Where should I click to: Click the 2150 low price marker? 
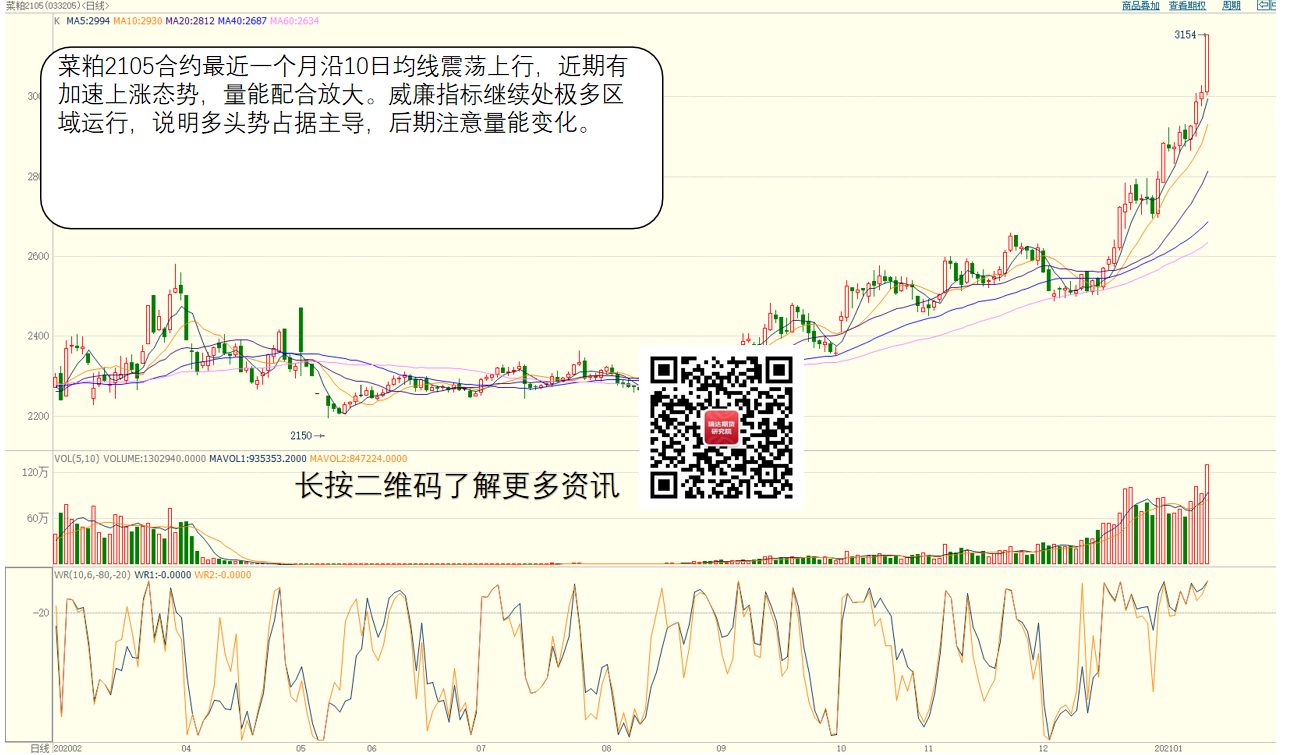(302, 436)
